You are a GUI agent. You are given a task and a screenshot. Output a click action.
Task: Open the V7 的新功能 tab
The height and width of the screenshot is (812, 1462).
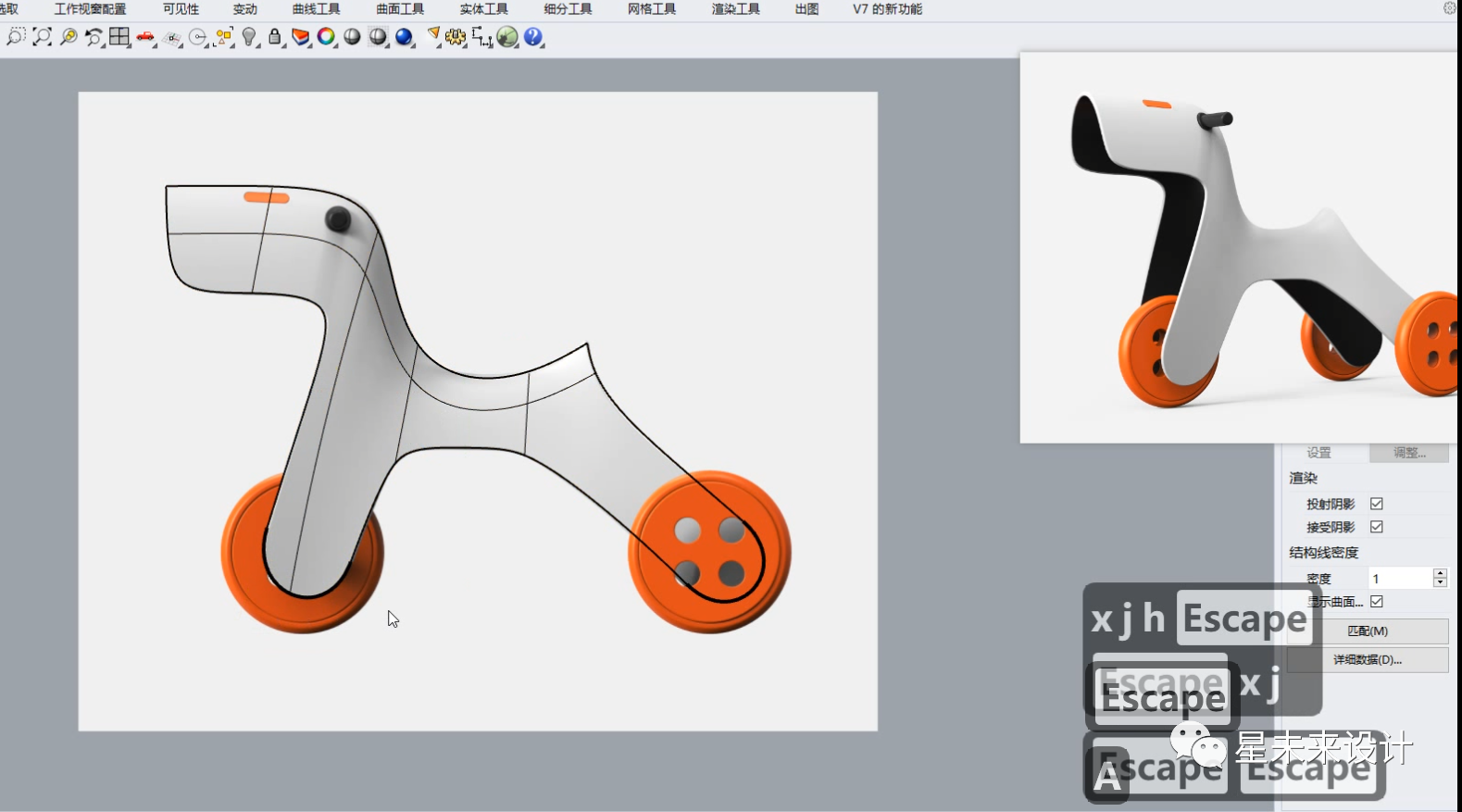point(887,9)
